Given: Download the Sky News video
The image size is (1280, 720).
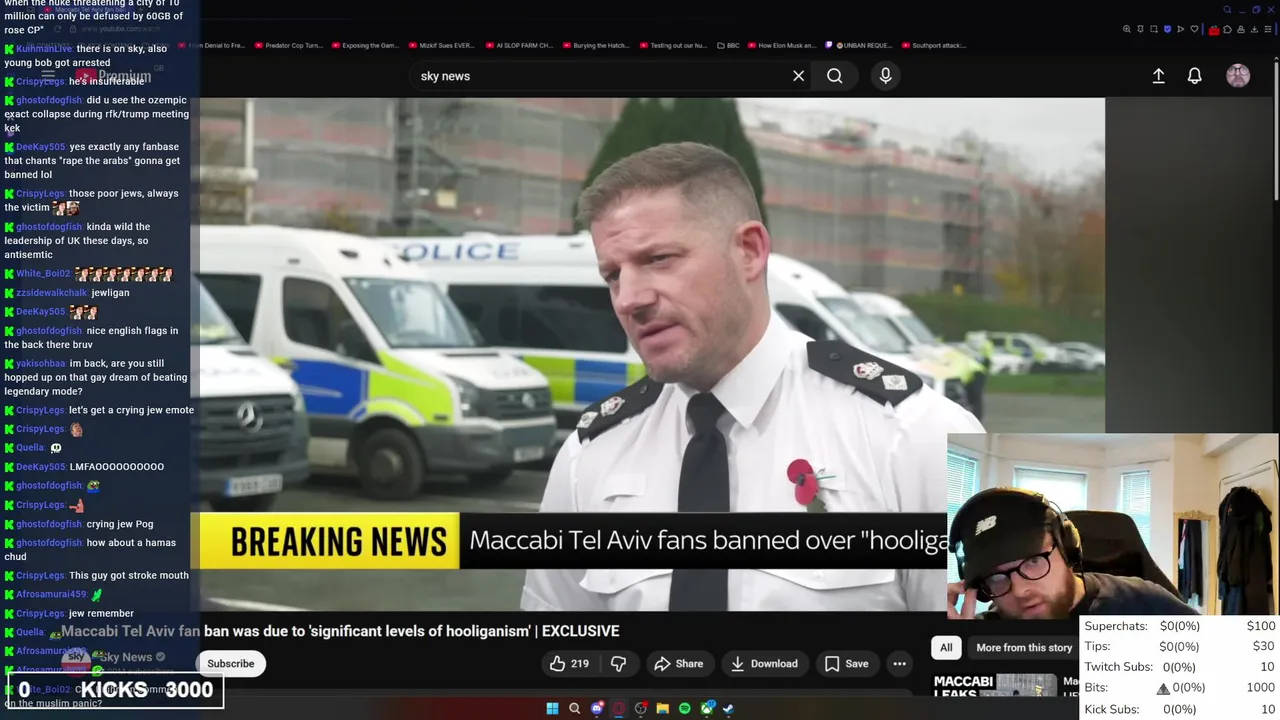Looking at the screenshot, I should (x=764, y=664).
